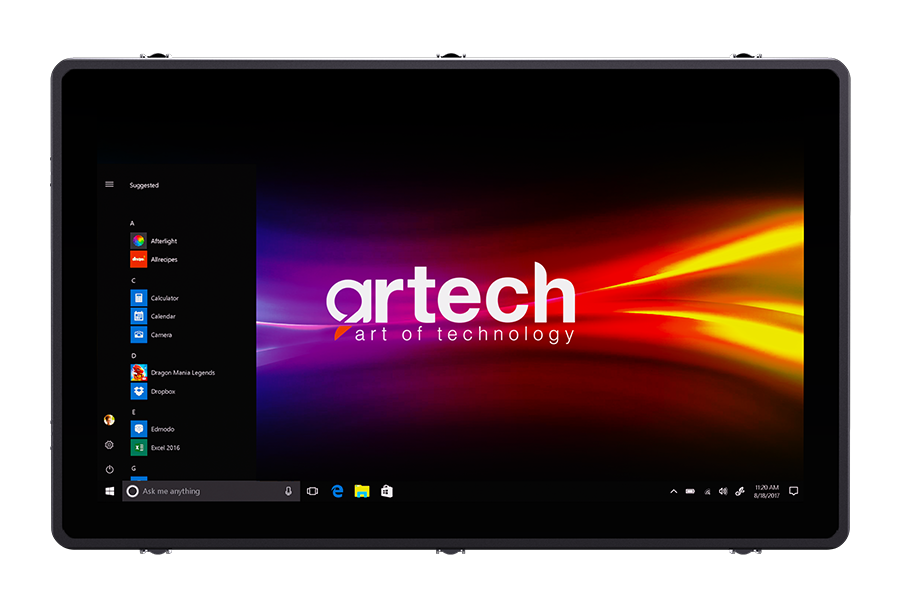Click the Afterlight app name
The width and height of the screenshot is (900, 607).
[164, 241]
